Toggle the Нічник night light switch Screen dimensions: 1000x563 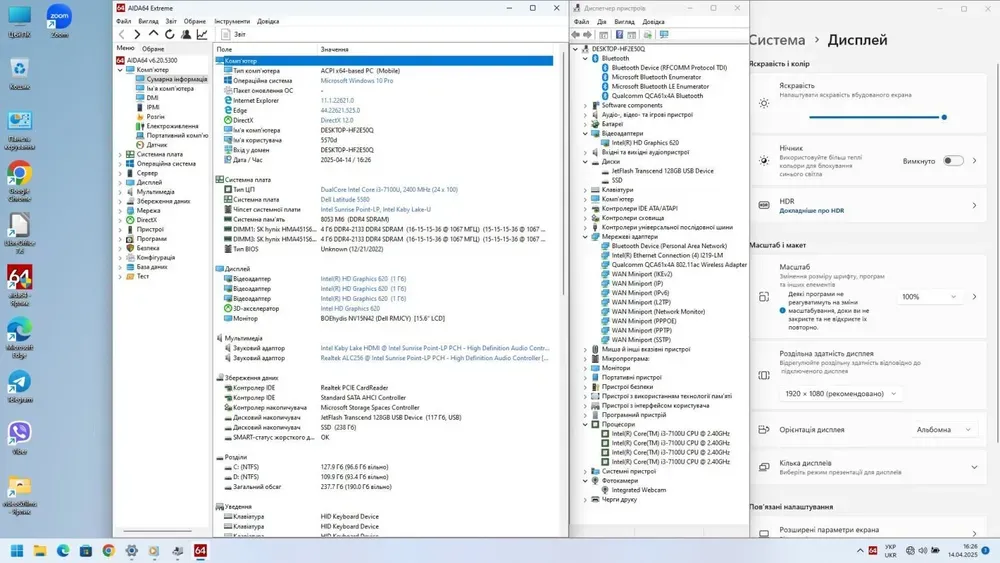[x=953, y=161]
